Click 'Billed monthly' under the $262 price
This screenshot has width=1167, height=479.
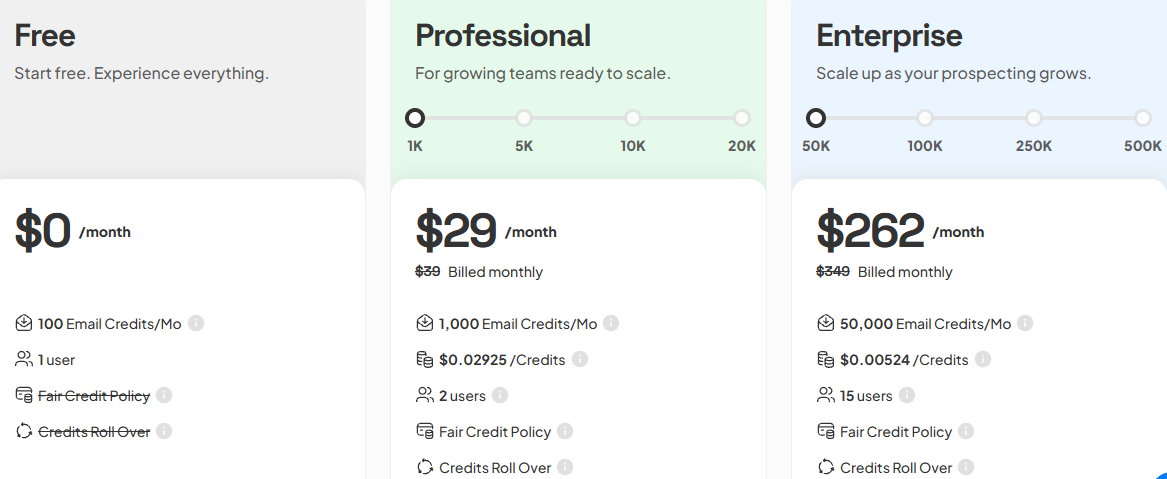(x=905, y=272)
